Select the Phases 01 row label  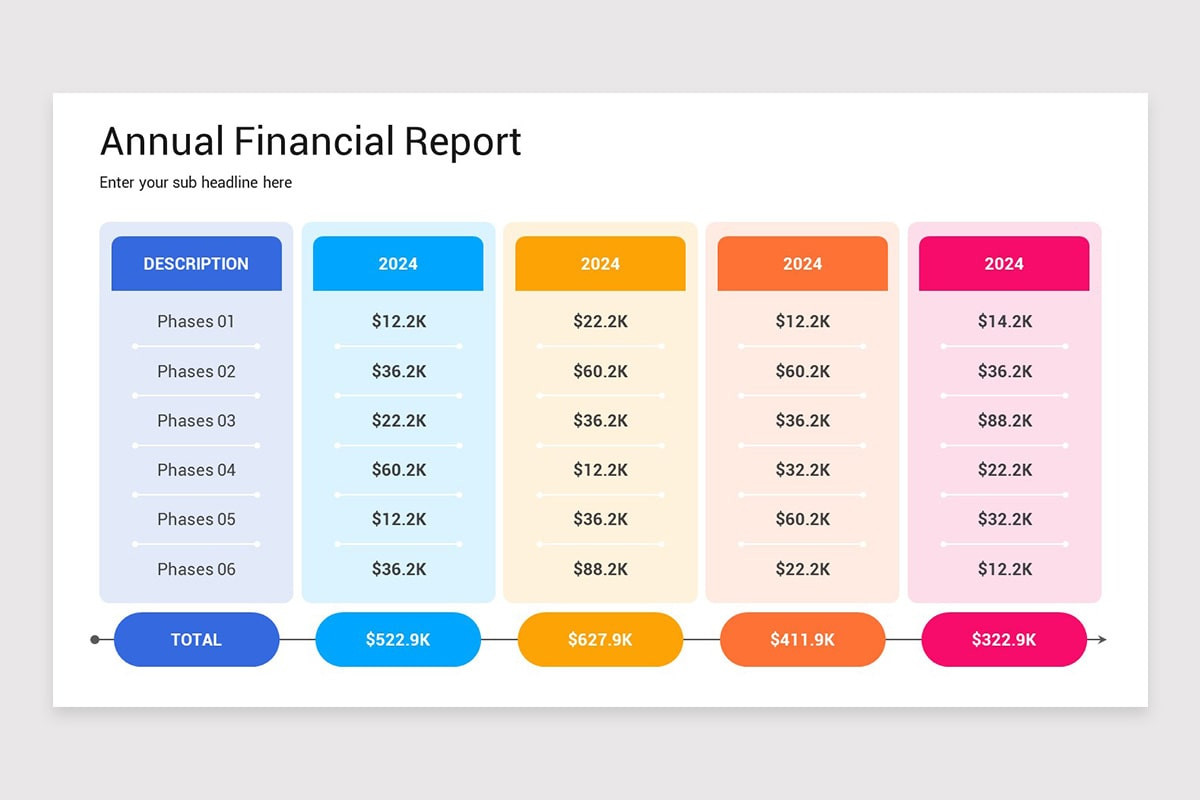tap(196, 321)
